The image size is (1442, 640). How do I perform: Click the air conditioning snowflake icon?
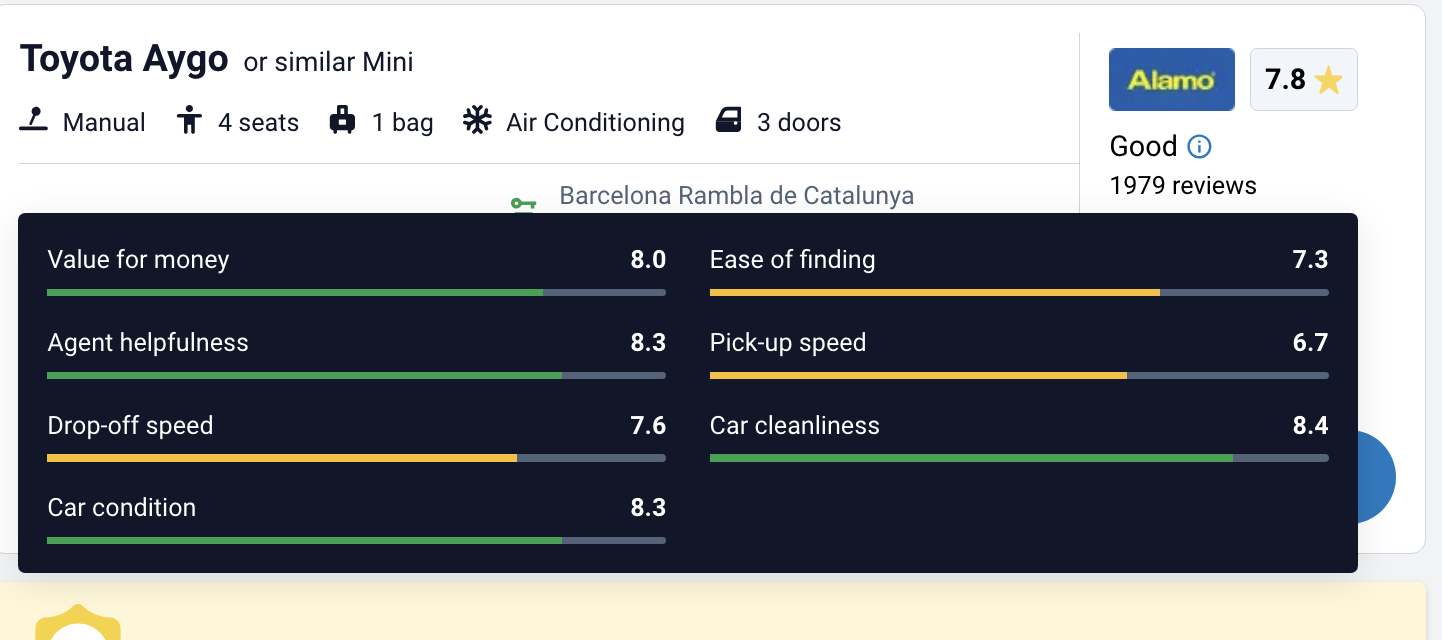point(477,122)
